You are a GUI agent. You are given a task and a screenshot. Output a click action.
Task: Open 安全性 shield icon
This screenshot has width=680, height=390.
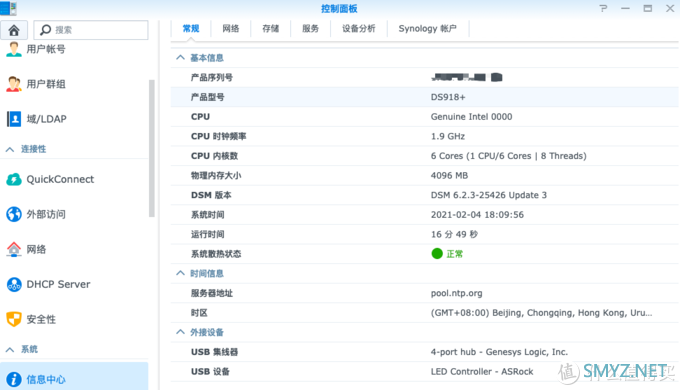point(14,319)
